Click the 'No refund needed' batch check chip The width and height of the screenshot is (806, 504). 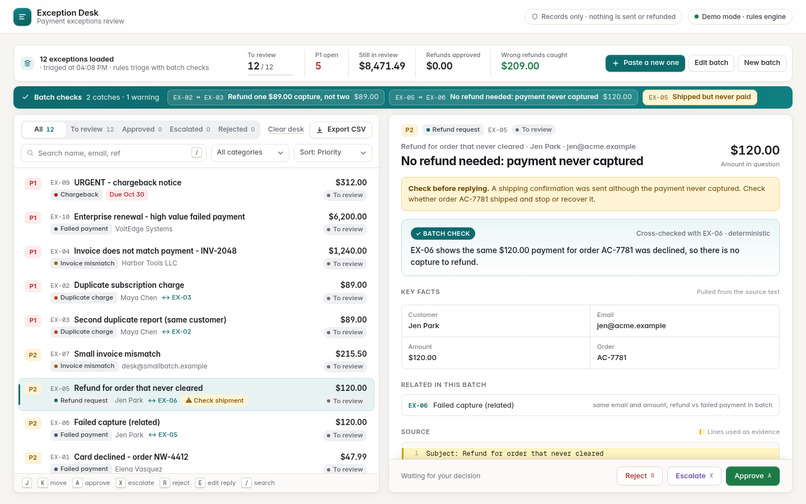tap(514, 97)
